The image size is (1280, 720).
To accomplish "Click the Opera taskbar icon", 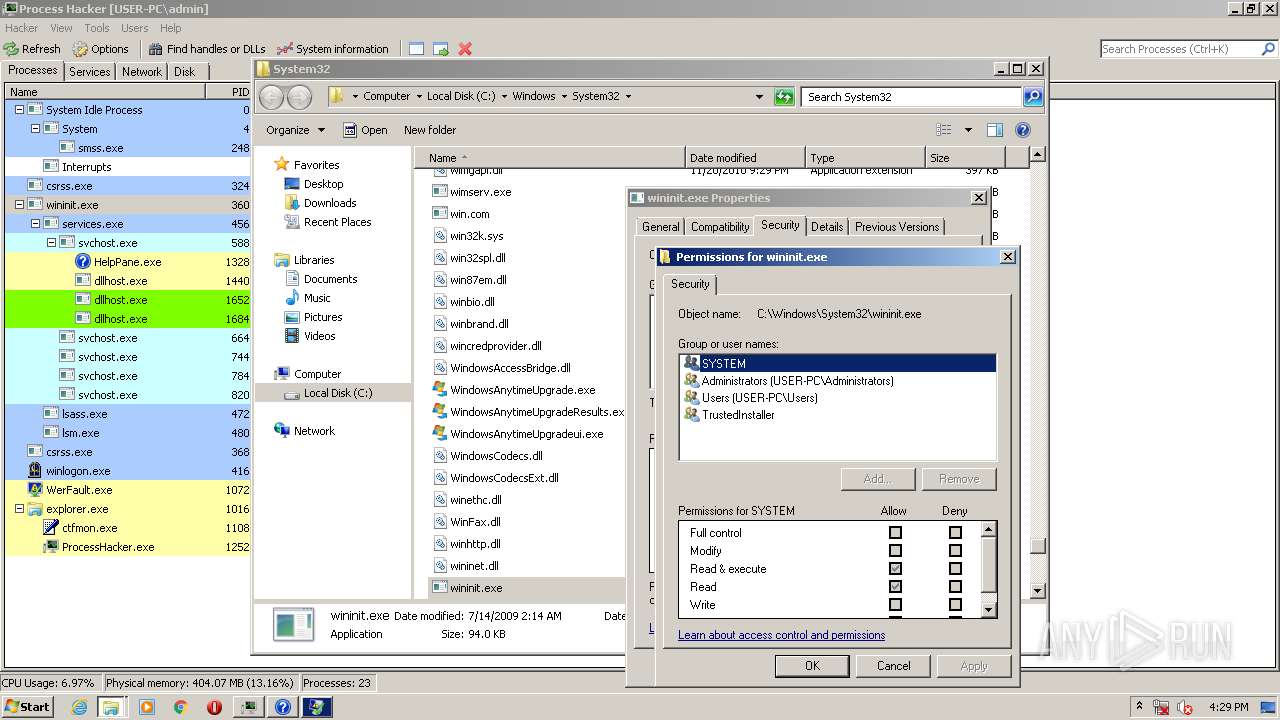I will [x=214, y=707].
